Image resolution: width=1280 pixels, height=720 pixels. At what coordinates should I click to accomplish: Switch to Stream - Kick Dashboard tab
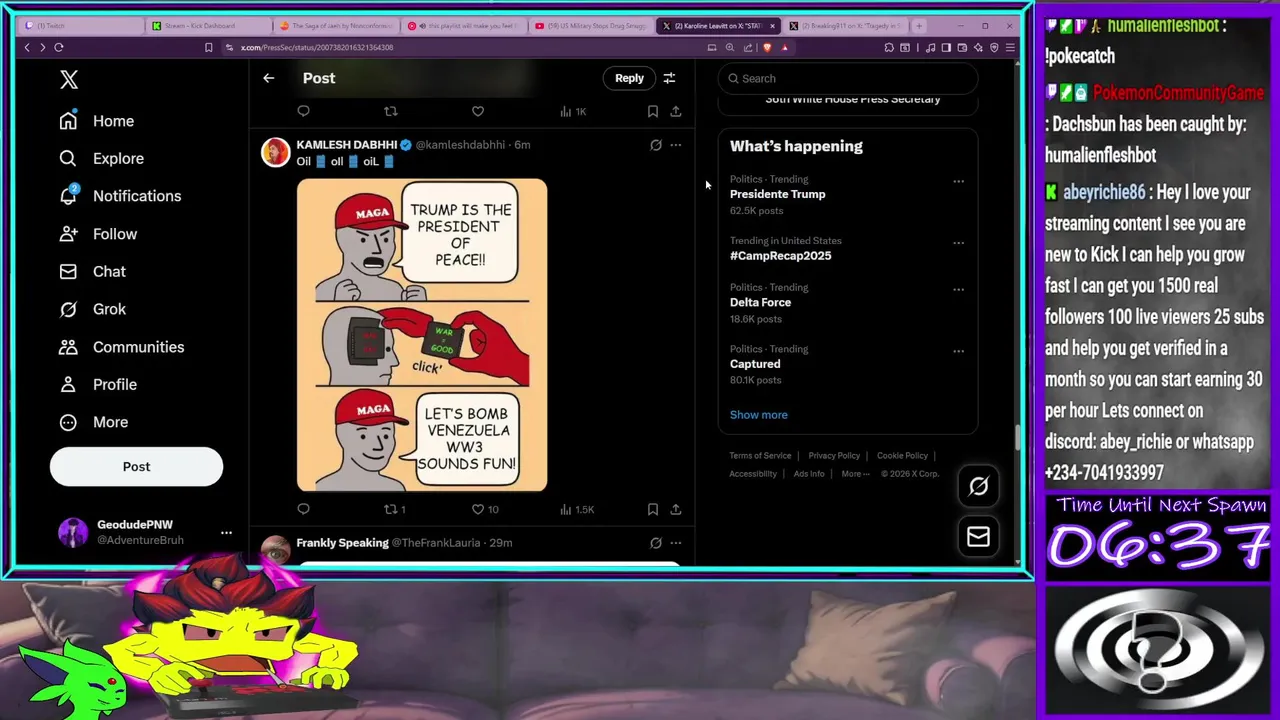[x=207, y=25]
